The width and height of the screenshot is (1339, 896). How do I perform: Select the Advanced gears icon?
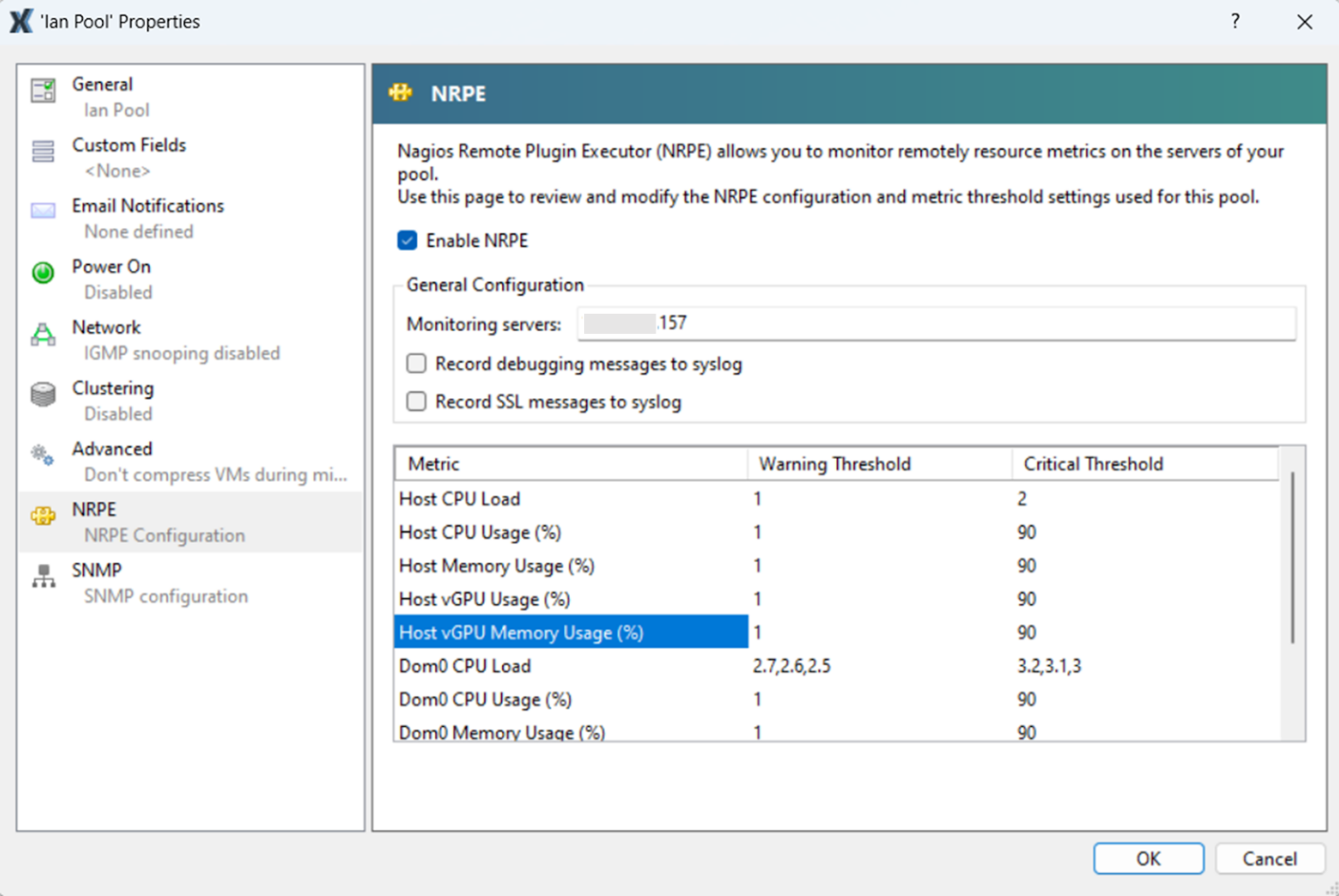pyautogui.click(x=42, y=454)
